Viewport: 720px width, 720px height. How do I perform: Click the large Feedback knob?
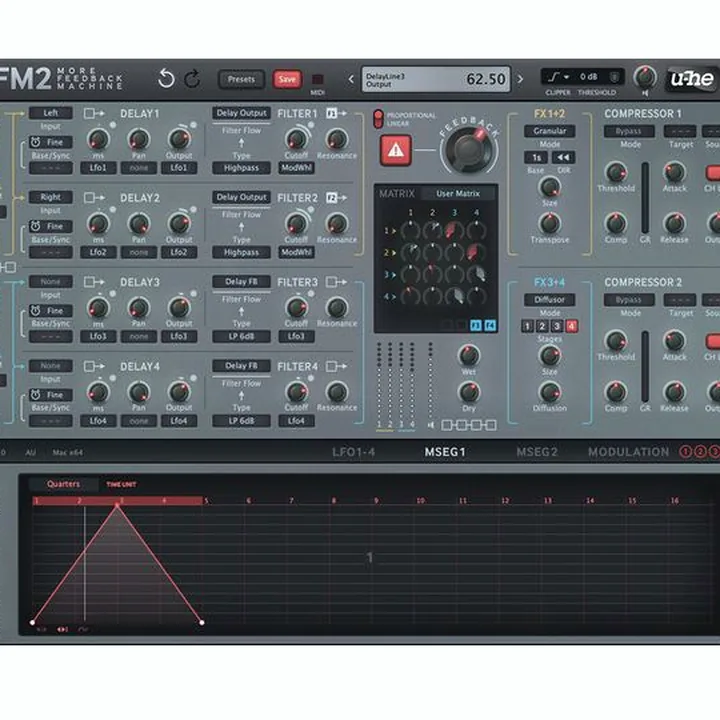(x=469, y=150)
